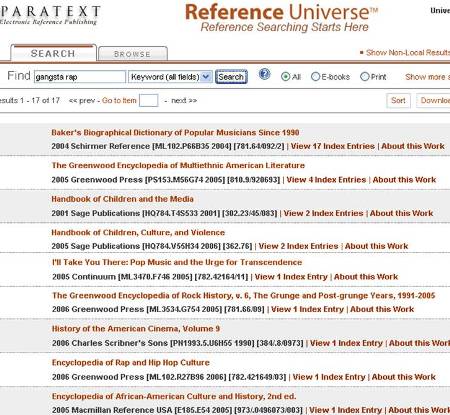View 2 Index Entries for Children, Culture, and Violence
The height and width of the screenshot is (415, 450).
[x=298, y=246]
